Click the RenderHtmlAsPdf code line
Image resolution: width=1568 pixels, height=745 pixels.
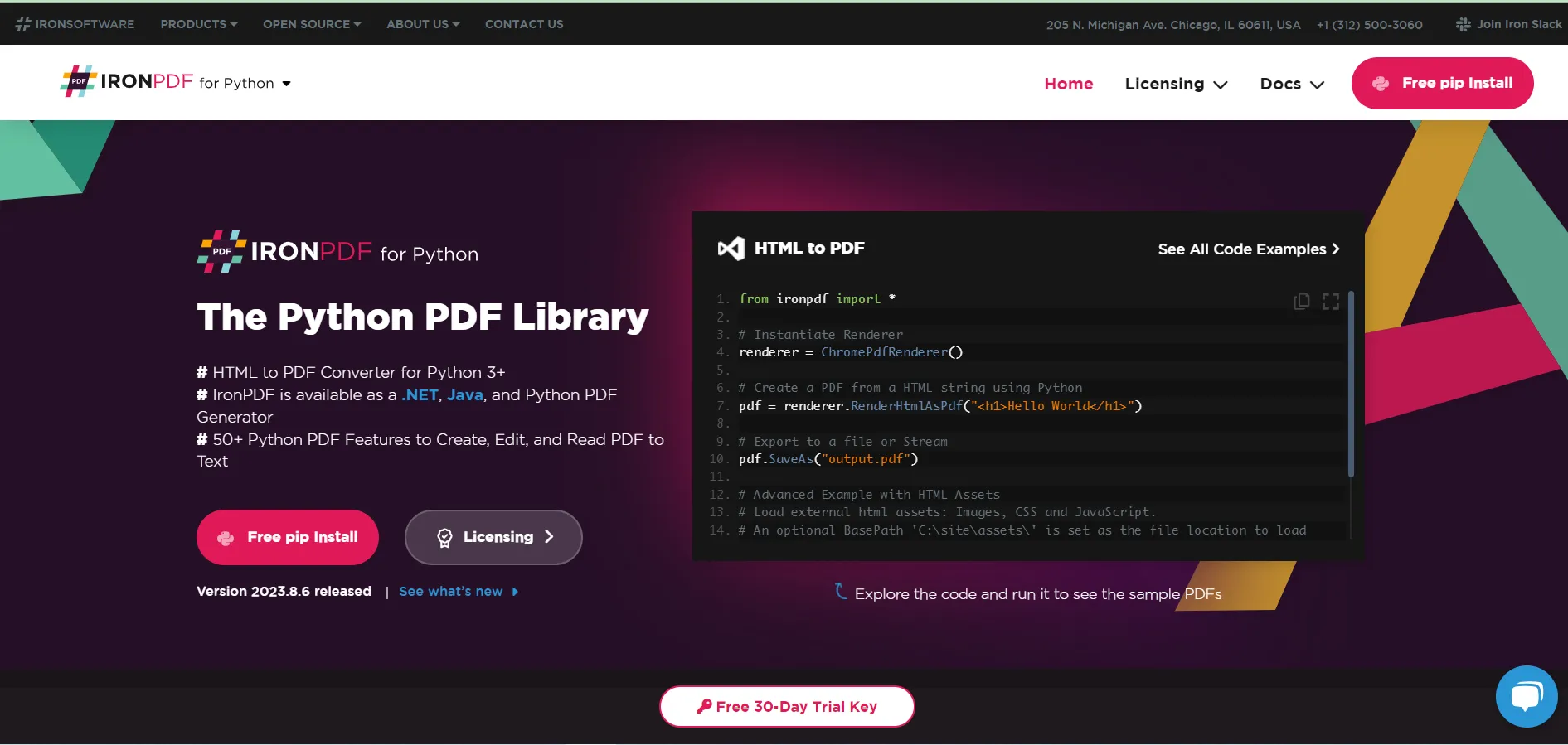tap(940, 406)
